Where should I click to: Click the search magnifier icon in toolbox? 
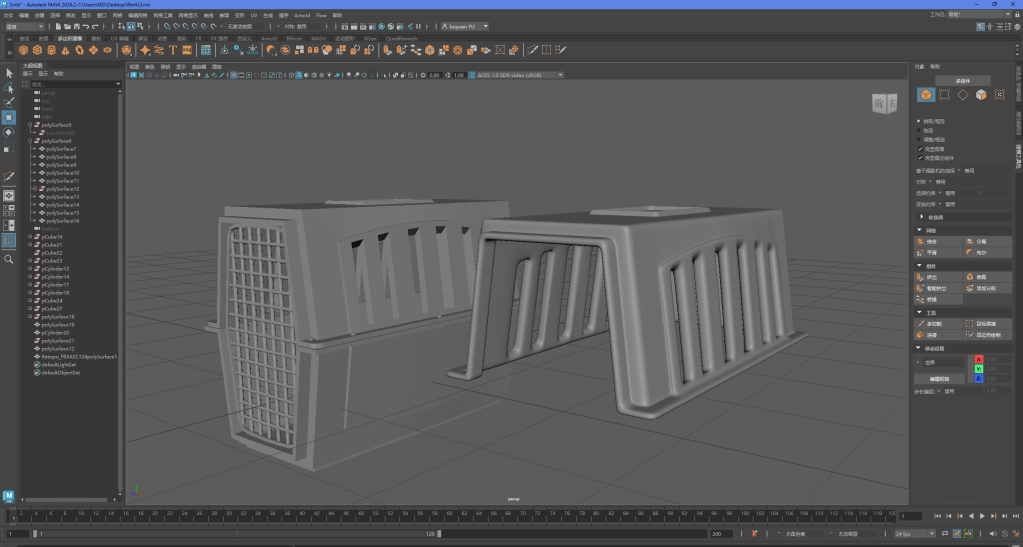coord(9,259)
